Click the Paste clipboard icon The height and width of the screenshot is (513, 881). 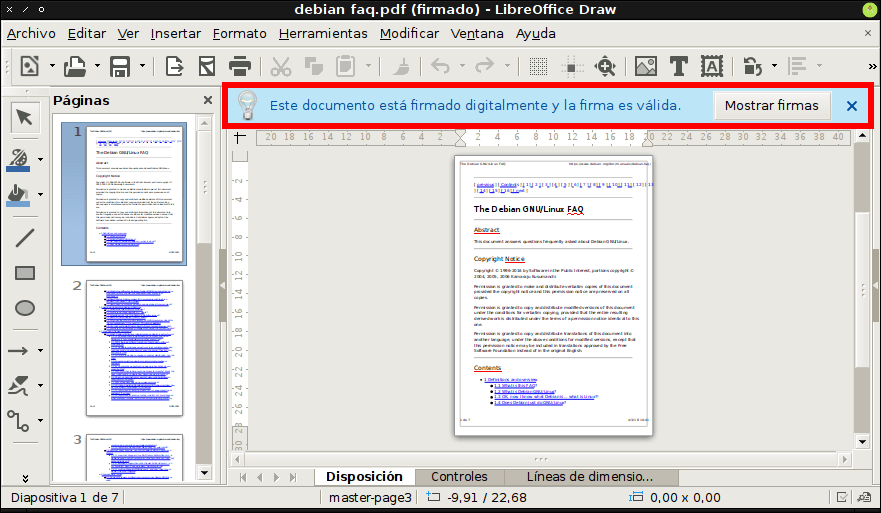click(x=346, y=66)
